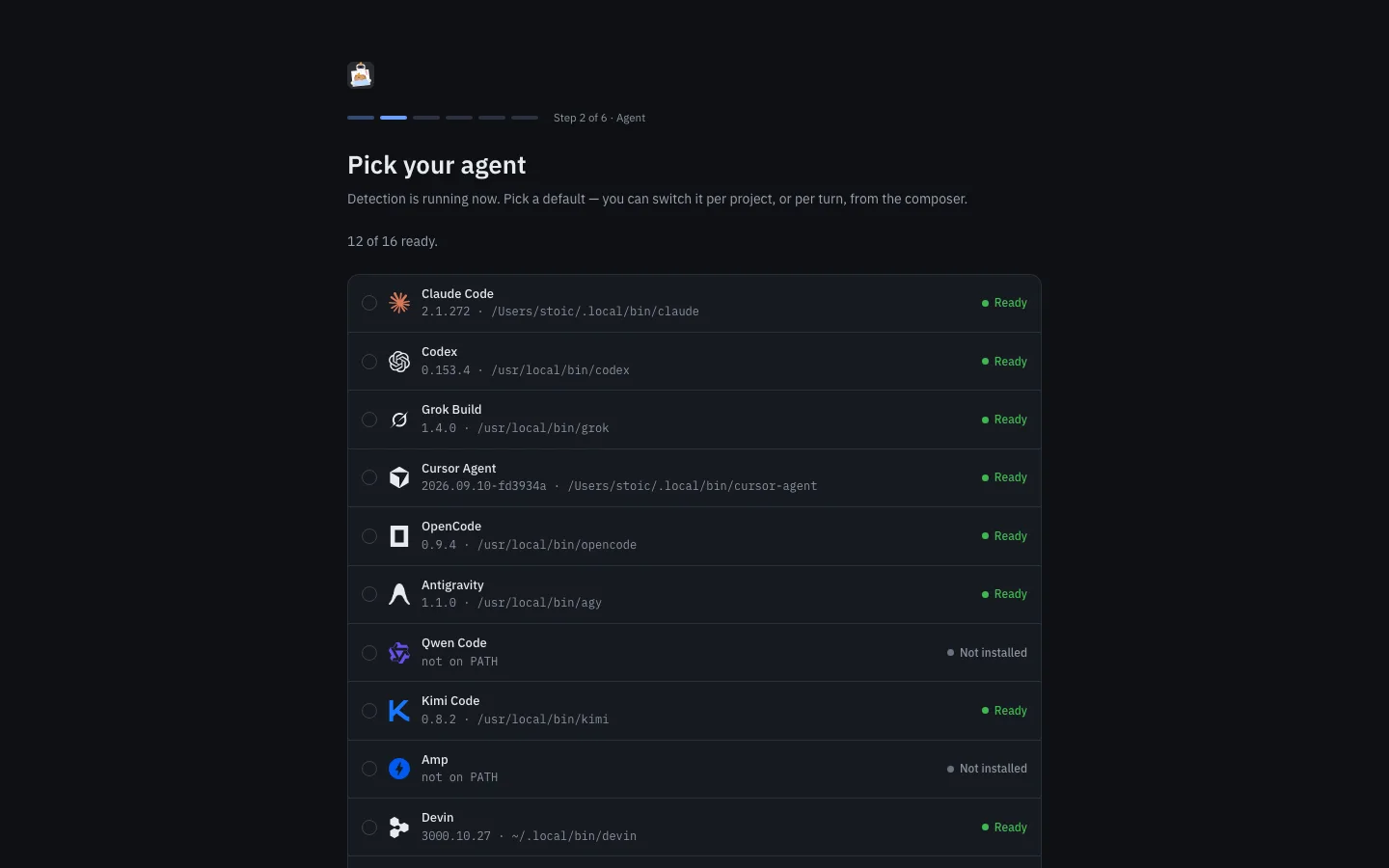The image size is (1389, 868).
Task: Click Grok Build's Ready status
Action: pos(1004,420)
